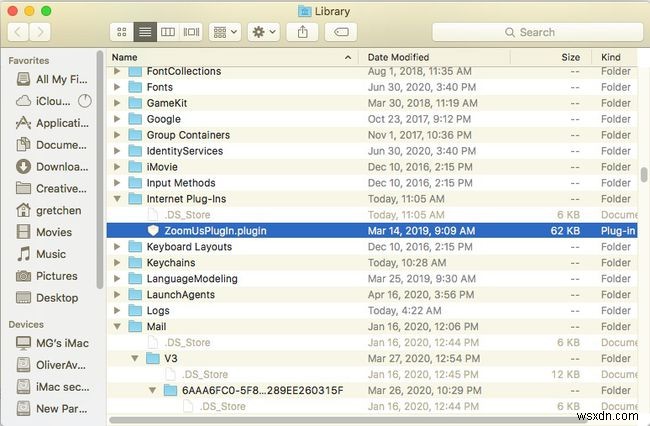This screenshot has height=426, width=650.
Task: Select OliverAv... device in sidebar
Action: (52, 365)
